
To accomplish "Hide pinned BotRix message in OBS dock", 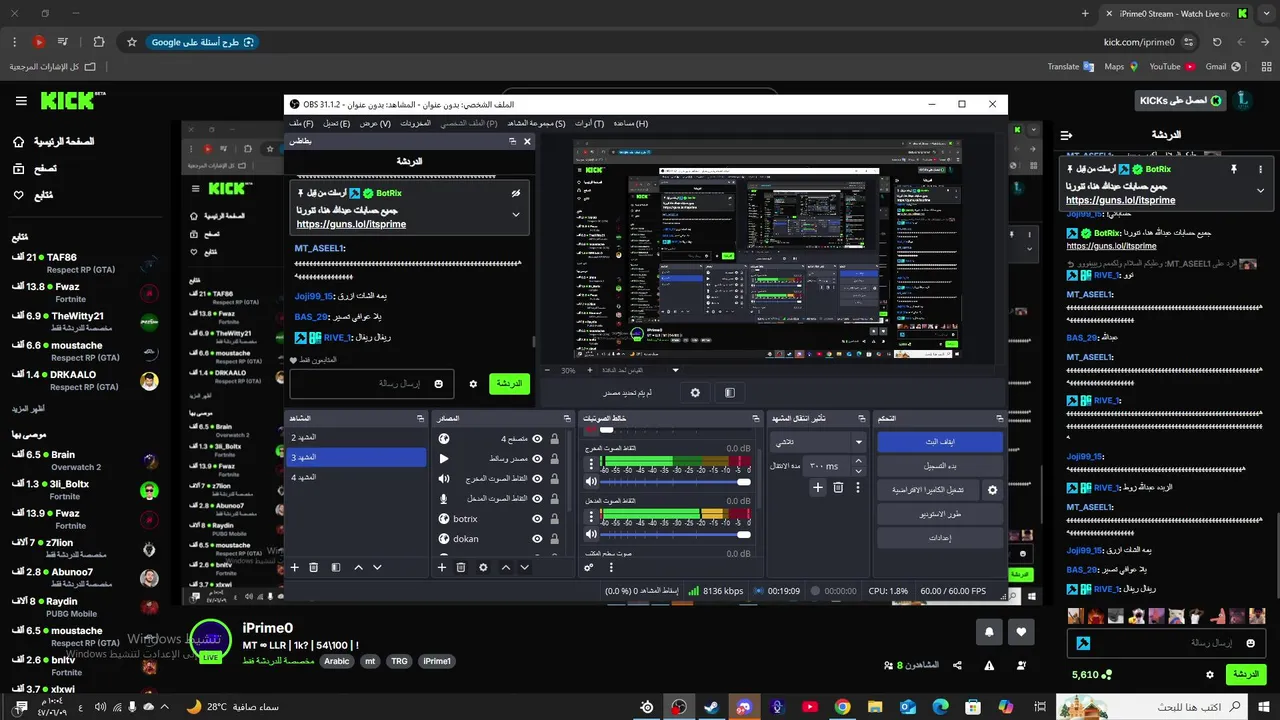I will [516, 193].
